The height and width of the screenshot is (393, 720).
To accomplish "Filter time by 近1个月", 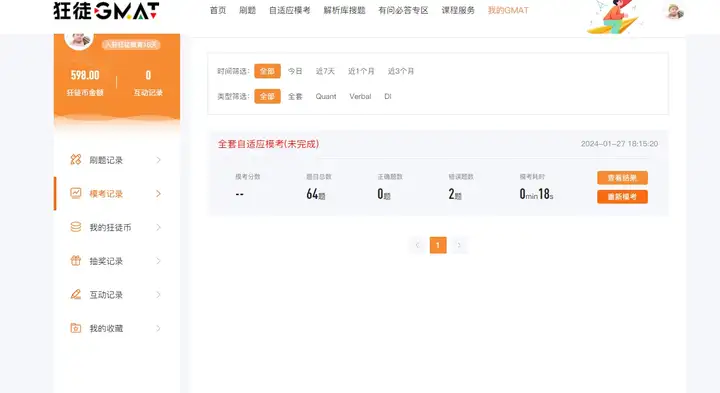I will 361,71.
